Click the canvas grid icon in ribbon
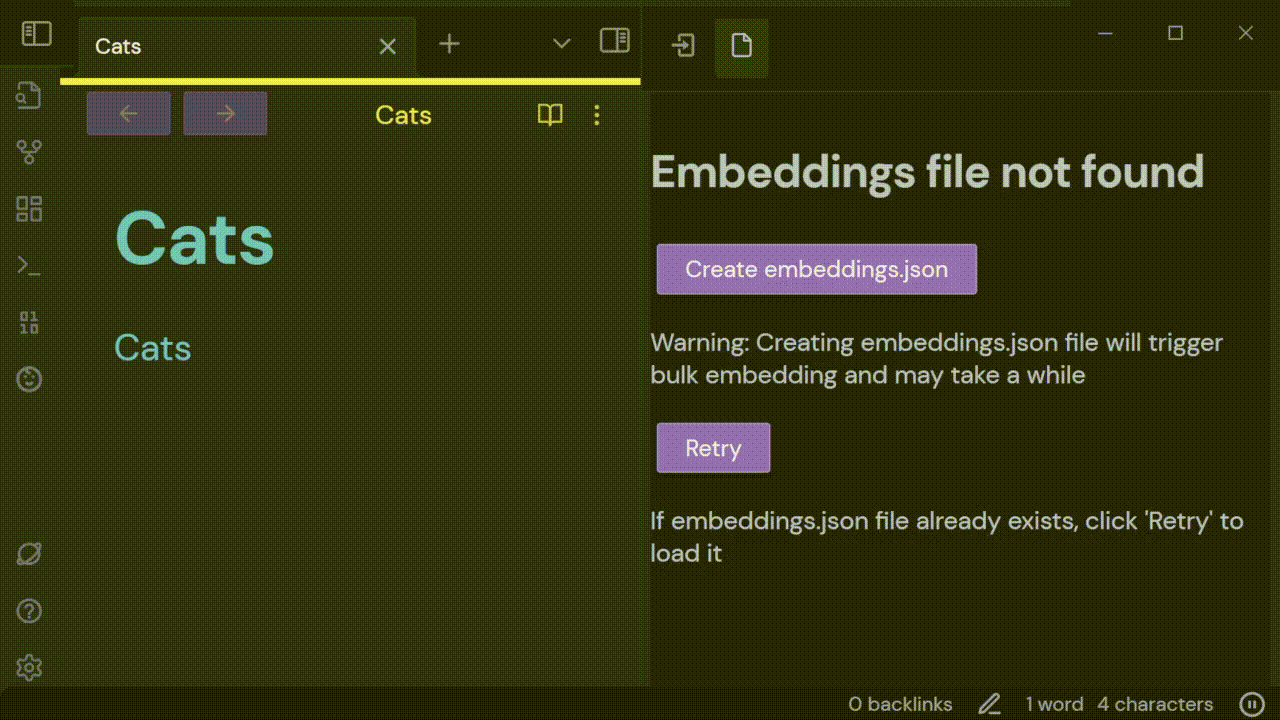This screenshot has width=1280, height=720. (29, 208)
